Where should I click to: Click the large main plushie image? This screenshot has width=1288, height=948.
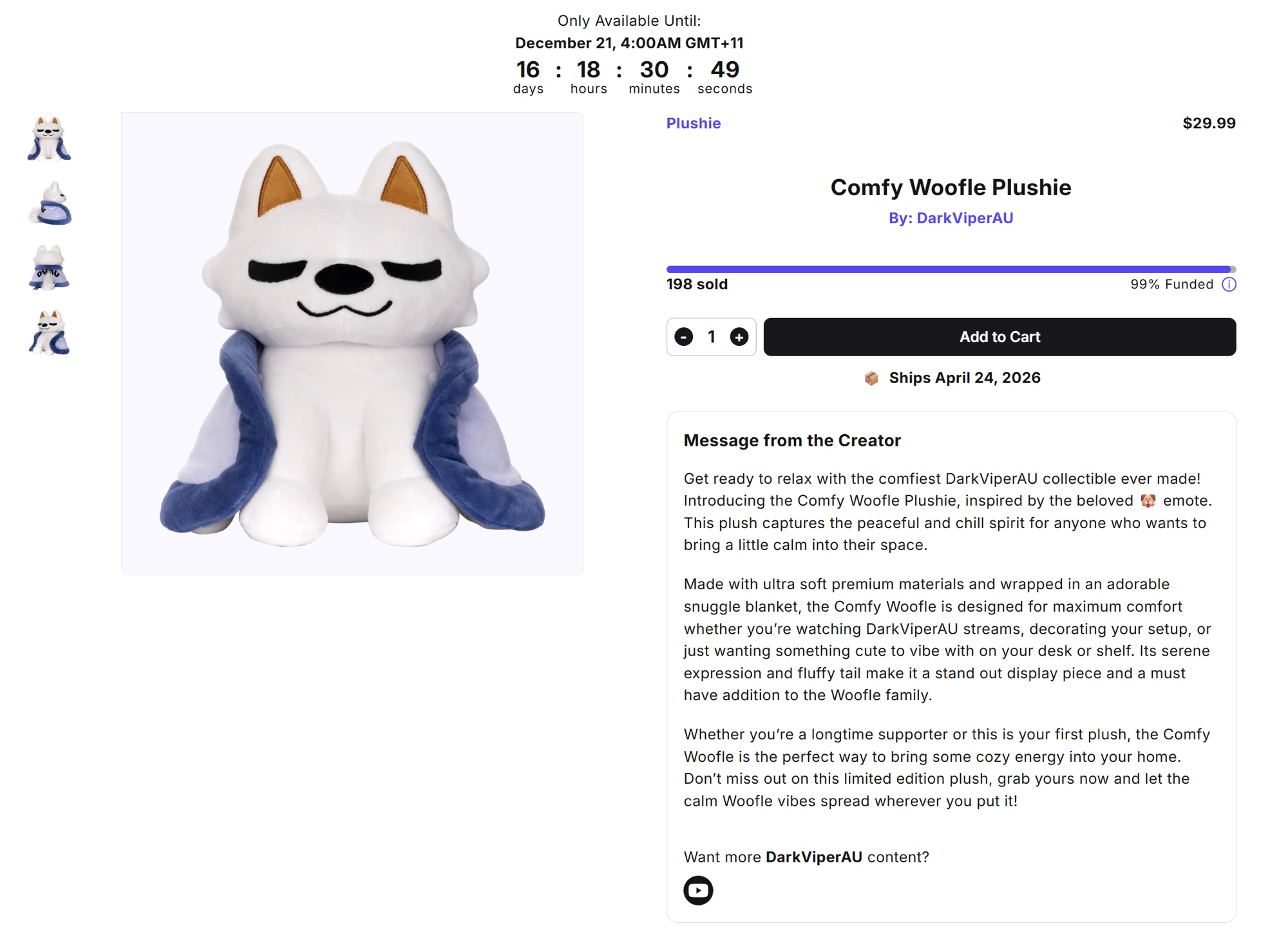[x=352, y=343]
